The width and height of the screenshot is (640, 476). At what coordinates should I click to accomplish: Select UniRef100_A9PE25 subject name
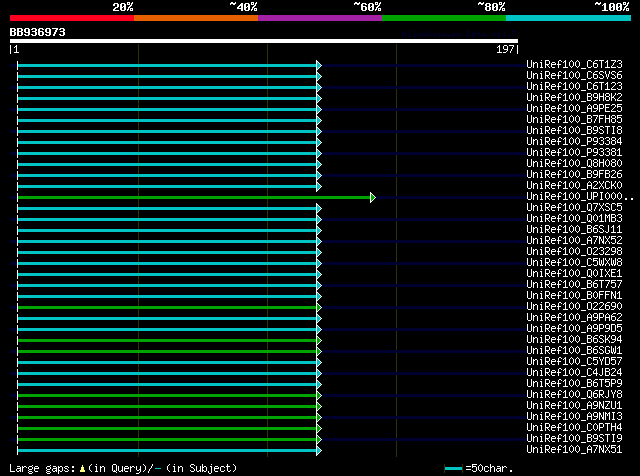pos(574,109)
